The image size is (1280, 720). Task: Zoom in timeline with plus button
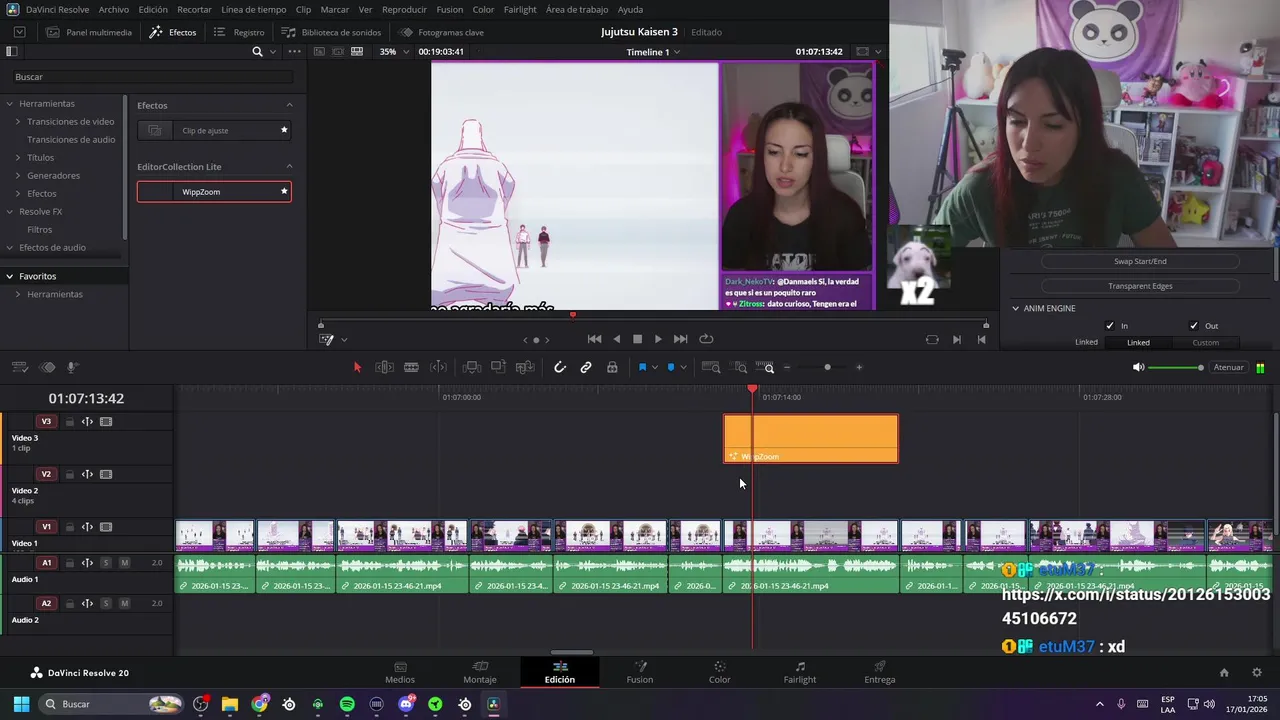pyautogui.click(x=859, y=367)
